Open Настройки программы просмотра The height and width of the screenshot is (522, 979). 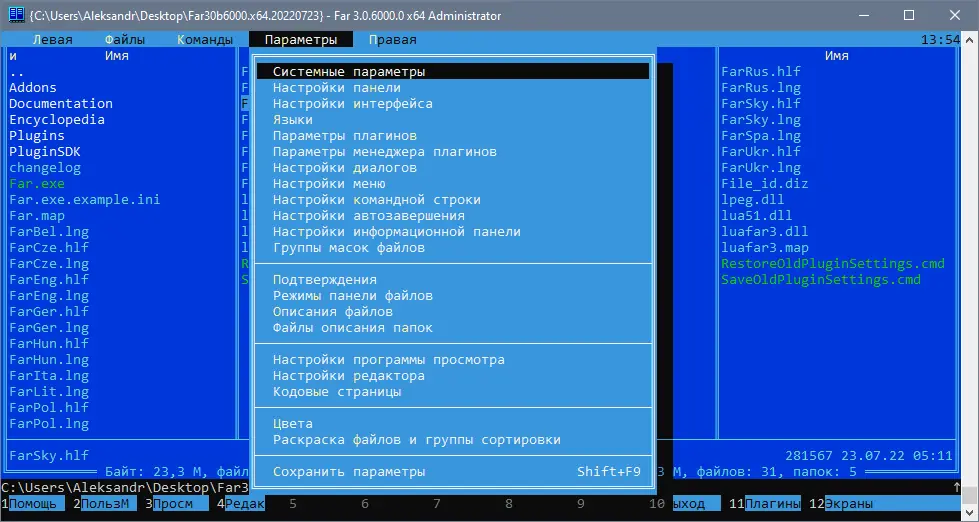click(453, 360)
